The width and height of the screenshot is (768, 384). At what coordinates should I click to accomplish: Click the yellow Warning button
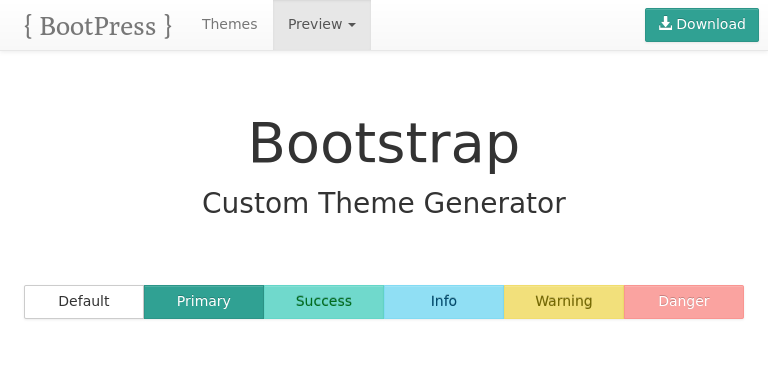(564, 302)
